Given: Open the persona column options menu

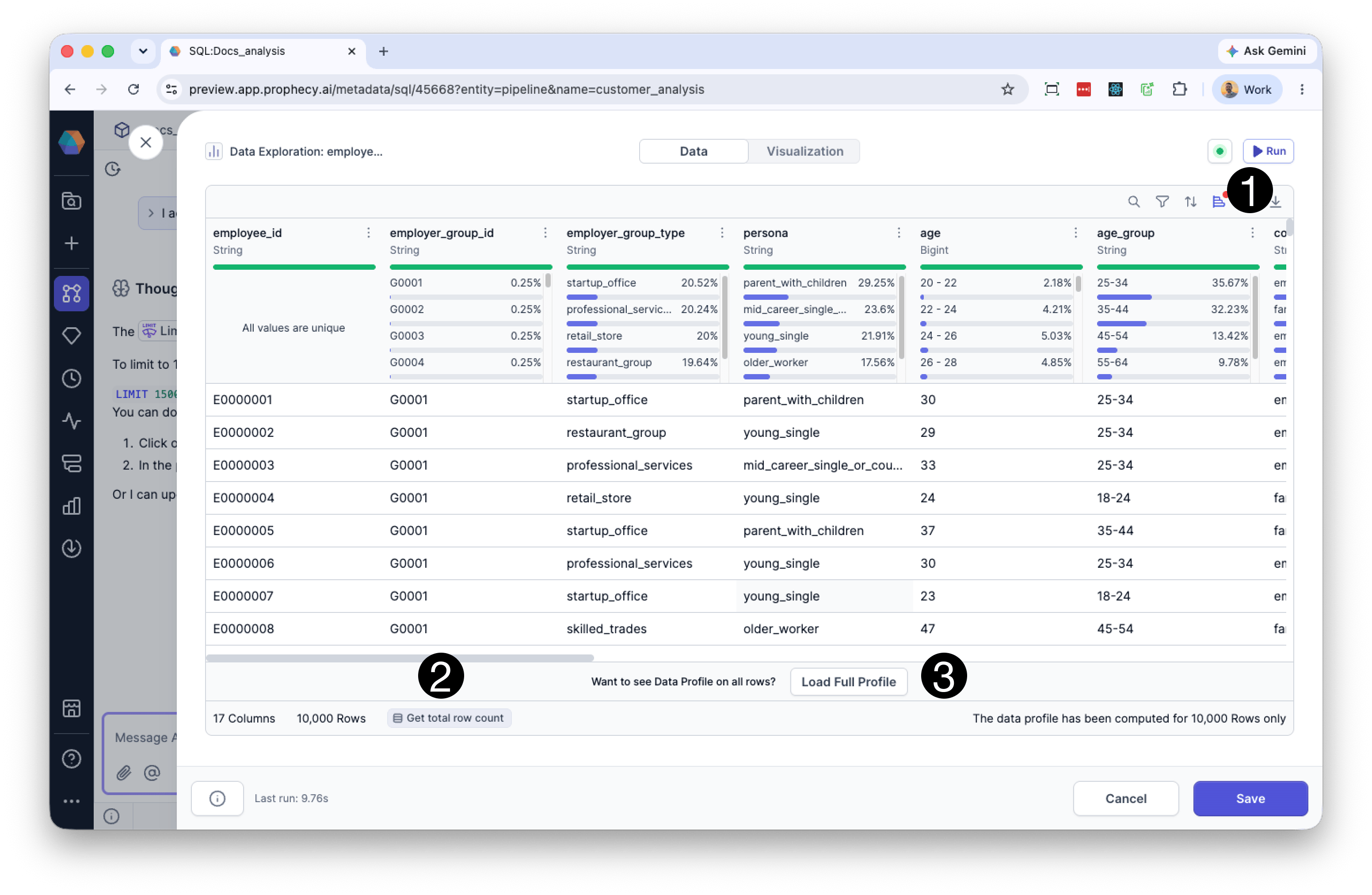Looking at the screenshot, I should pos(899,233).
